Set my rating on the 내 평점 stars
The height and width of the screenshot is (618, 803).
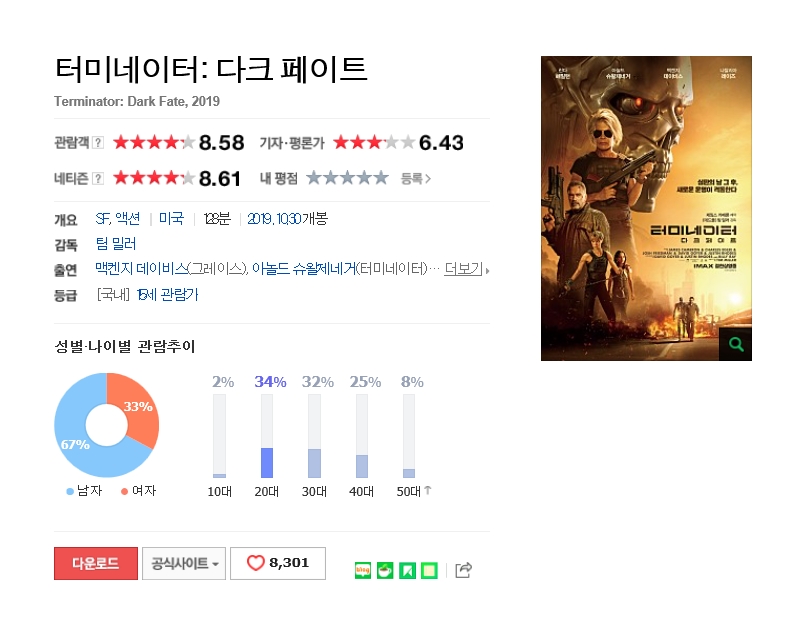(347, 178)
